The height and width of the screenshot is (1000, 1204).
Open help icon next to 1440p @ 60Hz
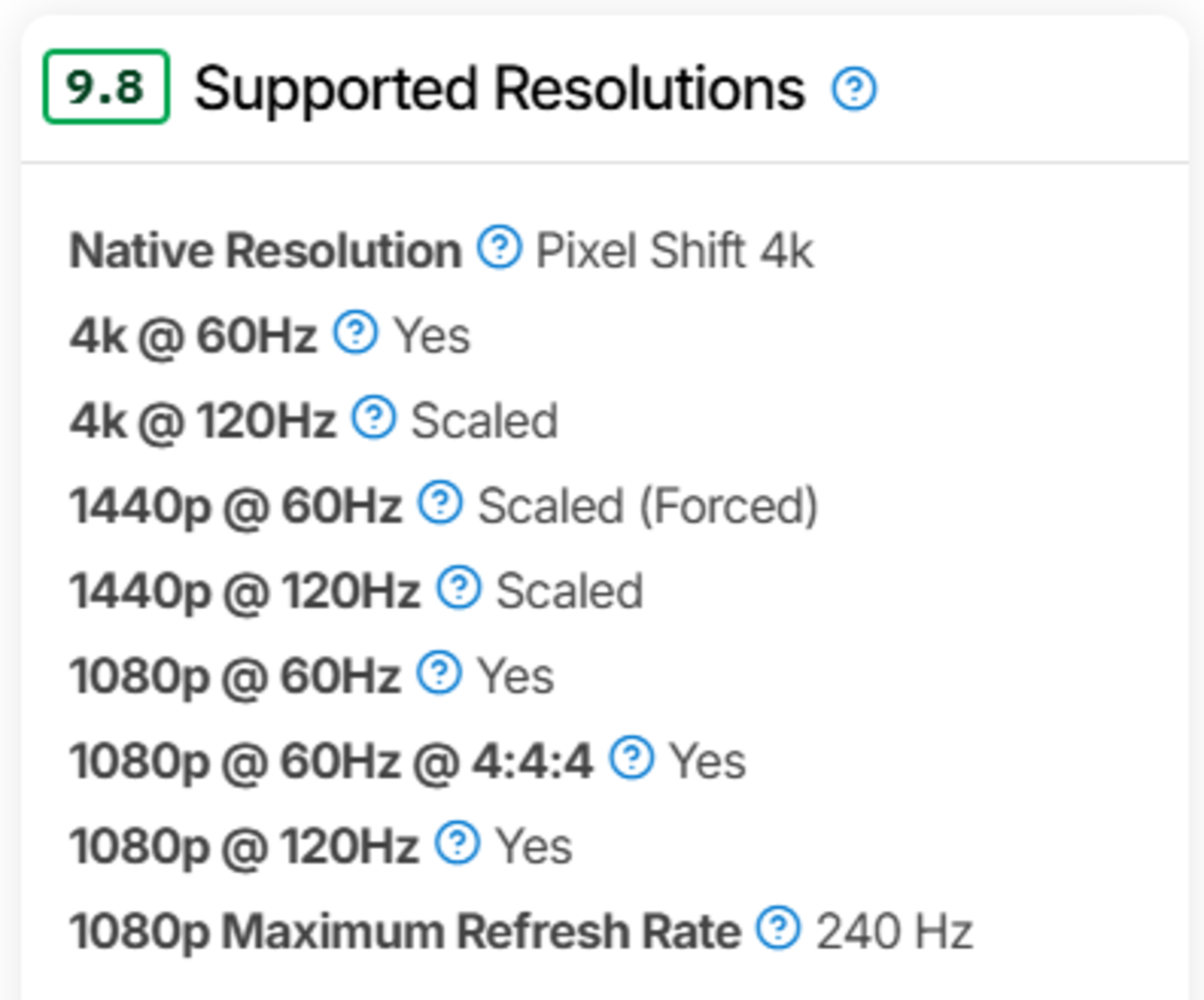tap(440, 502)
